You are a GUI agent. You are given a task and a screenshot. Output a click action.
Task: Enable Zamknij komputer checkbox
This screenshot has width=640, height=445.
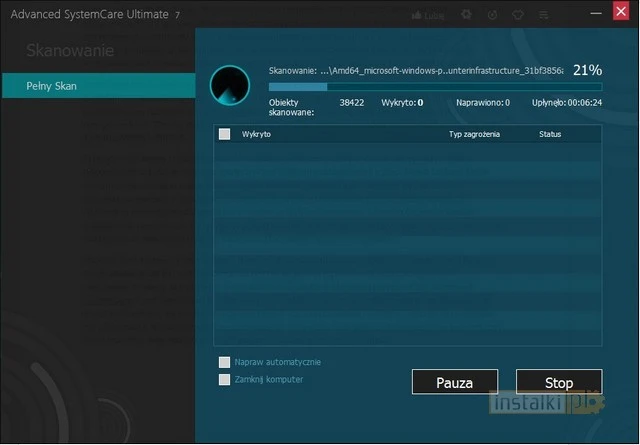[x=224, y=379]
